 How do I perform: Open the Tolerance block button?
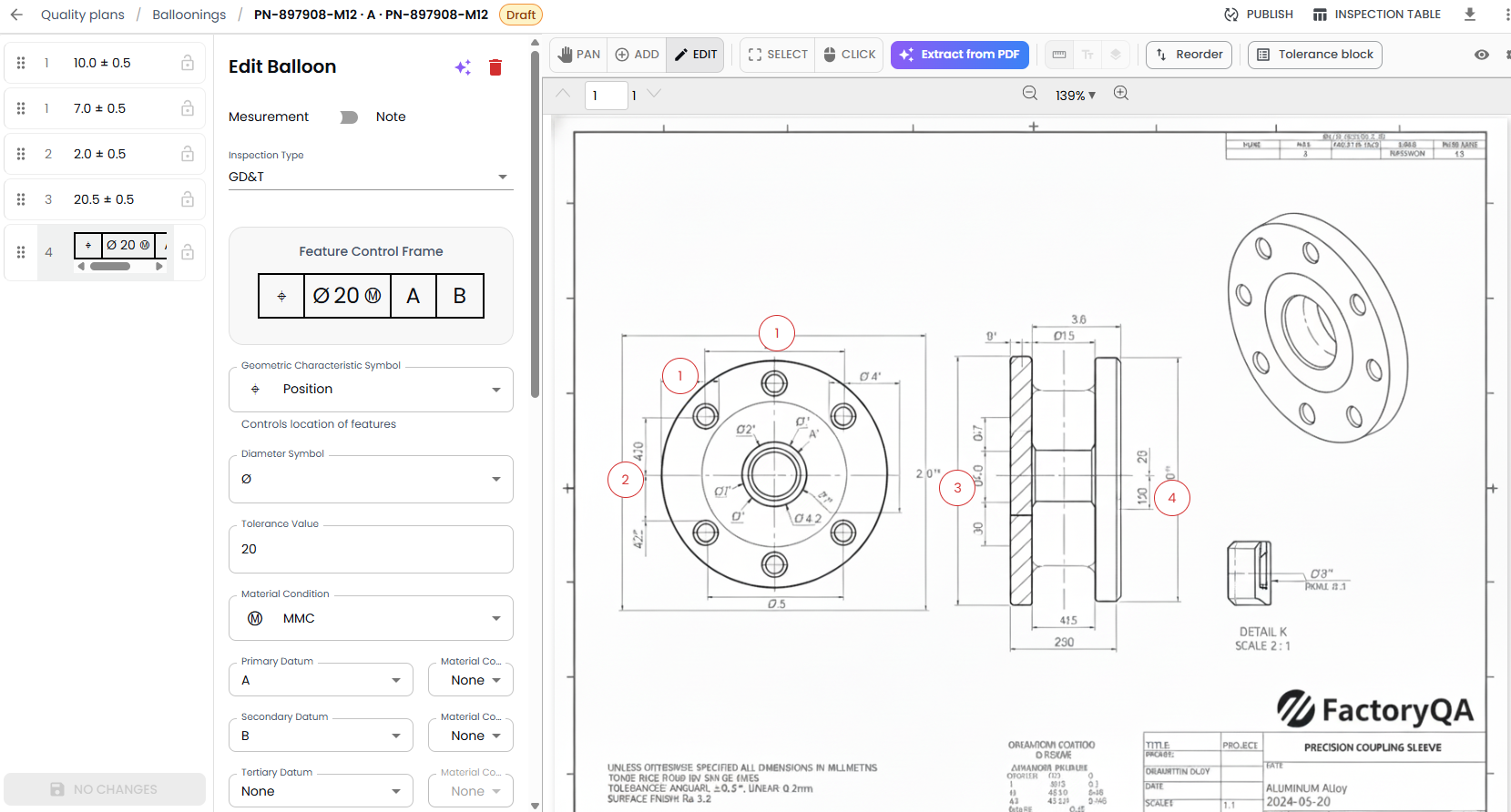(x=1314, y=55)
